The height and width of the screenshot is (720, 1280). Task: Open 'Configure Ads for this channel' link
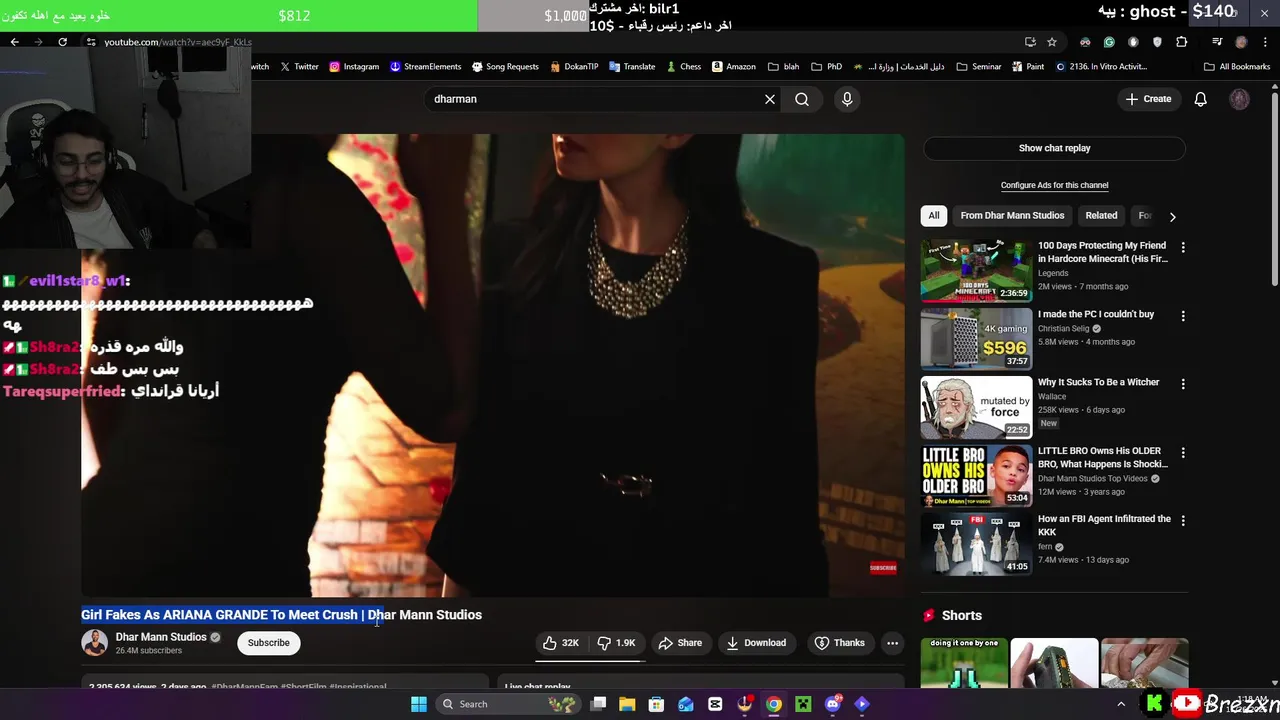pos(1054,185)
